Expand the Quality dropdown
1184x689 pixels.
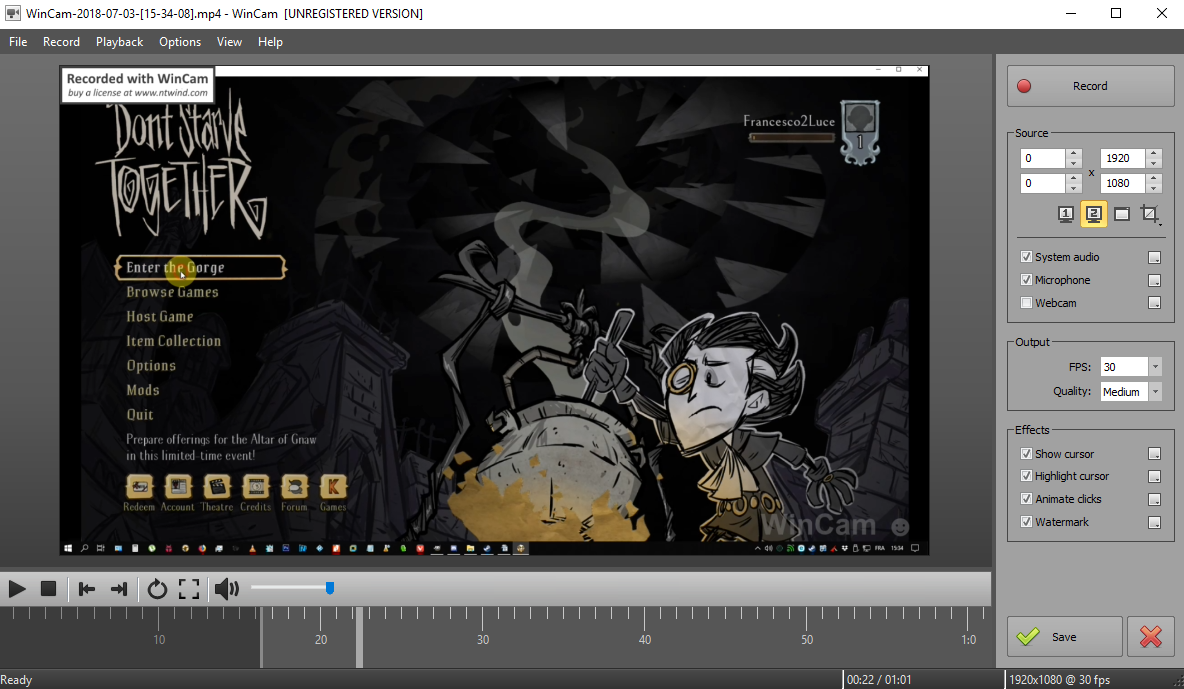point(1155,391)
